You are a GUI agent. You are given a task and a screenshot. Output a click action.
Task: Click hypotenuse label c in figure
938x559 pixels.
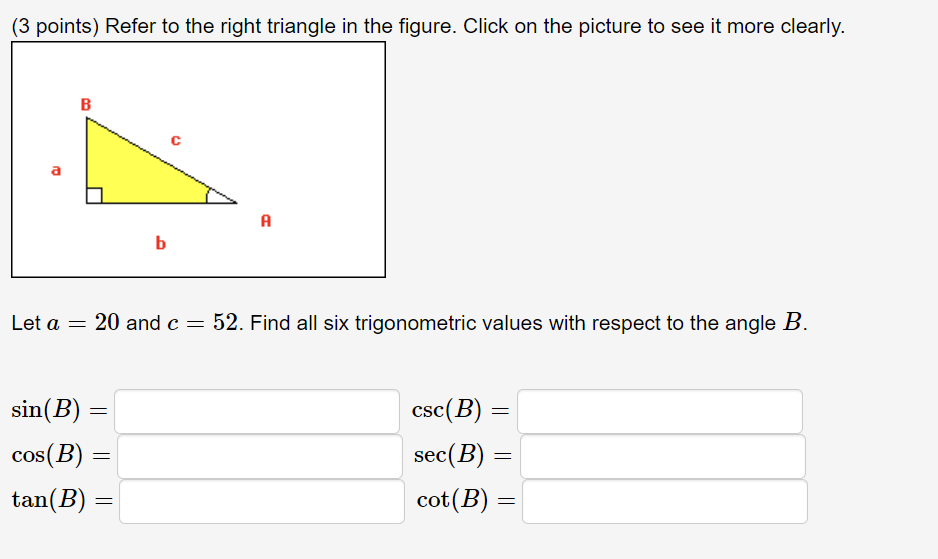coord(175,141)
